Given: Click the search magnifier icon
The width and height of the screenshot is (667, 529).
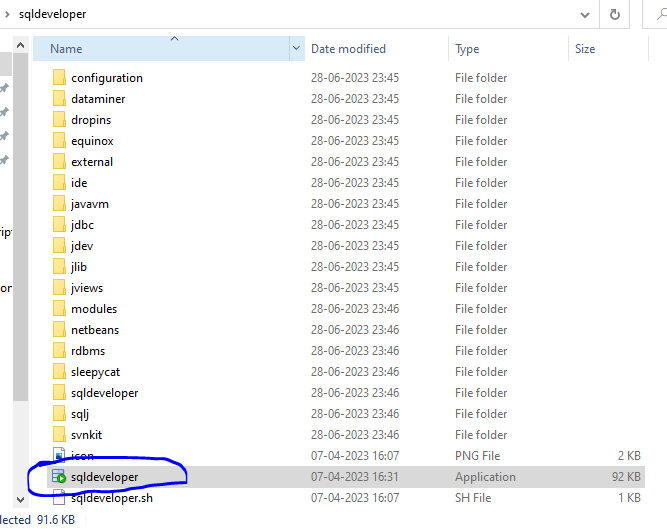Looking at the screenshot, I should 661,14.
